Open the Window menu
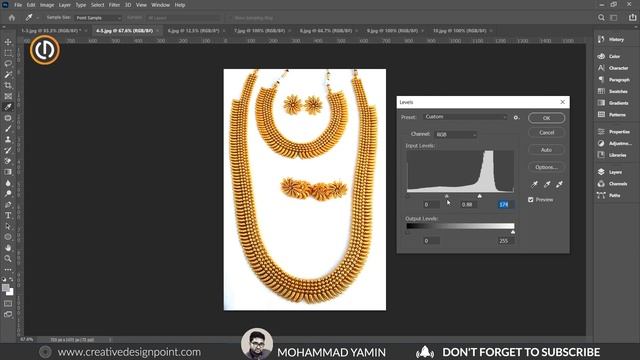 [160, 5]
